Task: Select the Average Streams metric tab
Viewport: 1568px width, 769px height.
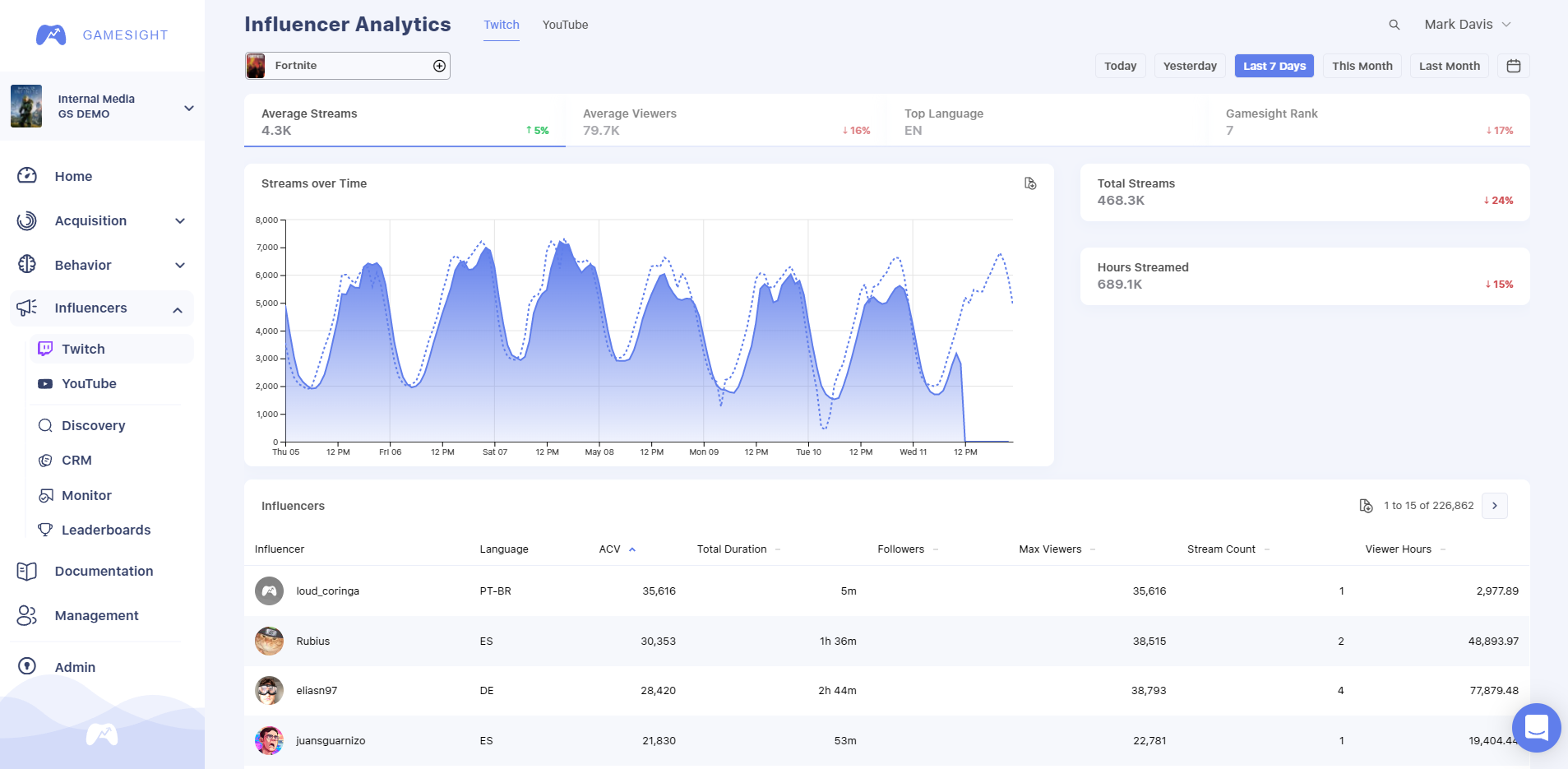Action: coord(405,121)
